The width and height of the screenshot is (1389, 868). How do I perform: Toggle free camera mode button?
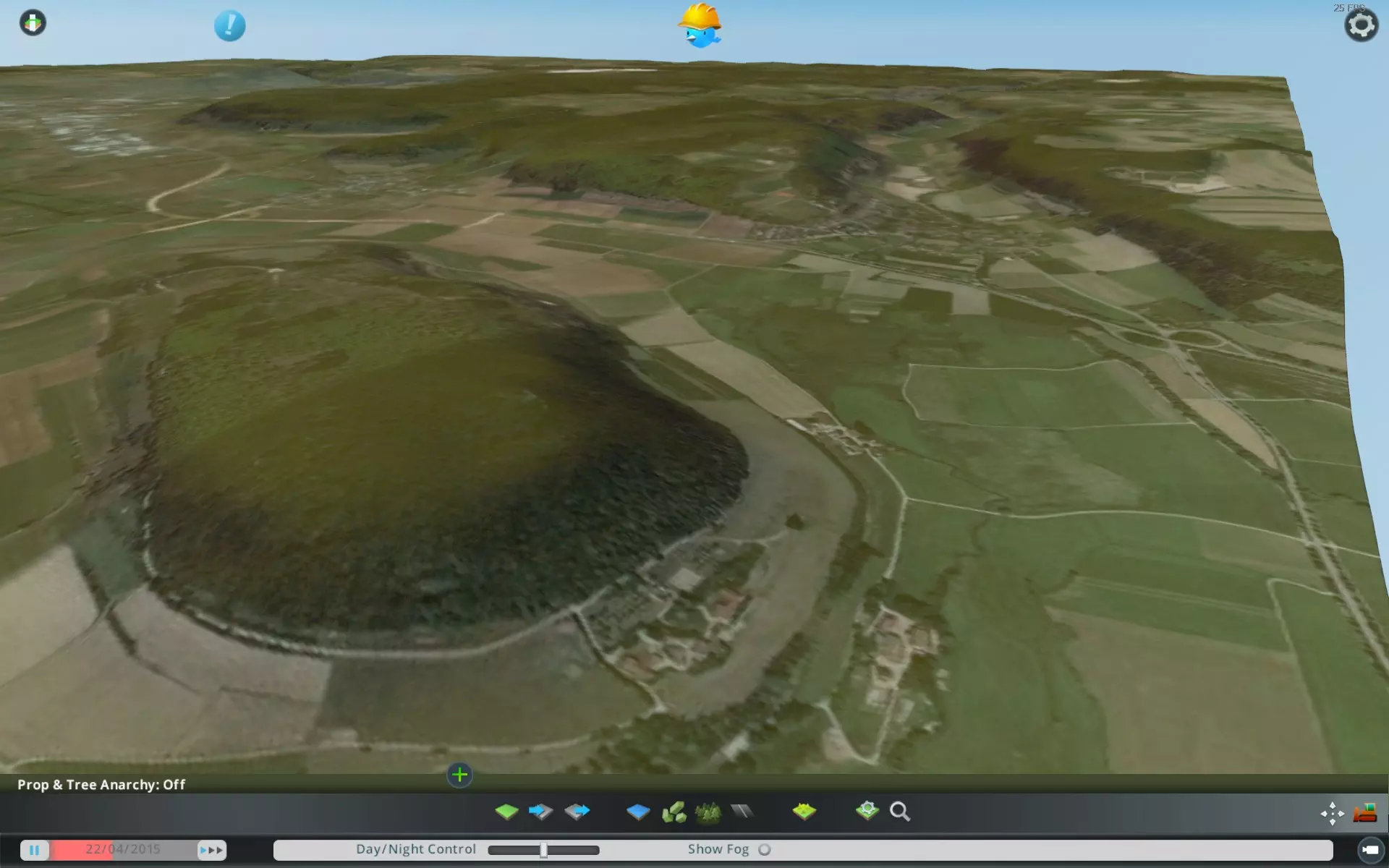pyautogui.click(x=1370, y=850)
